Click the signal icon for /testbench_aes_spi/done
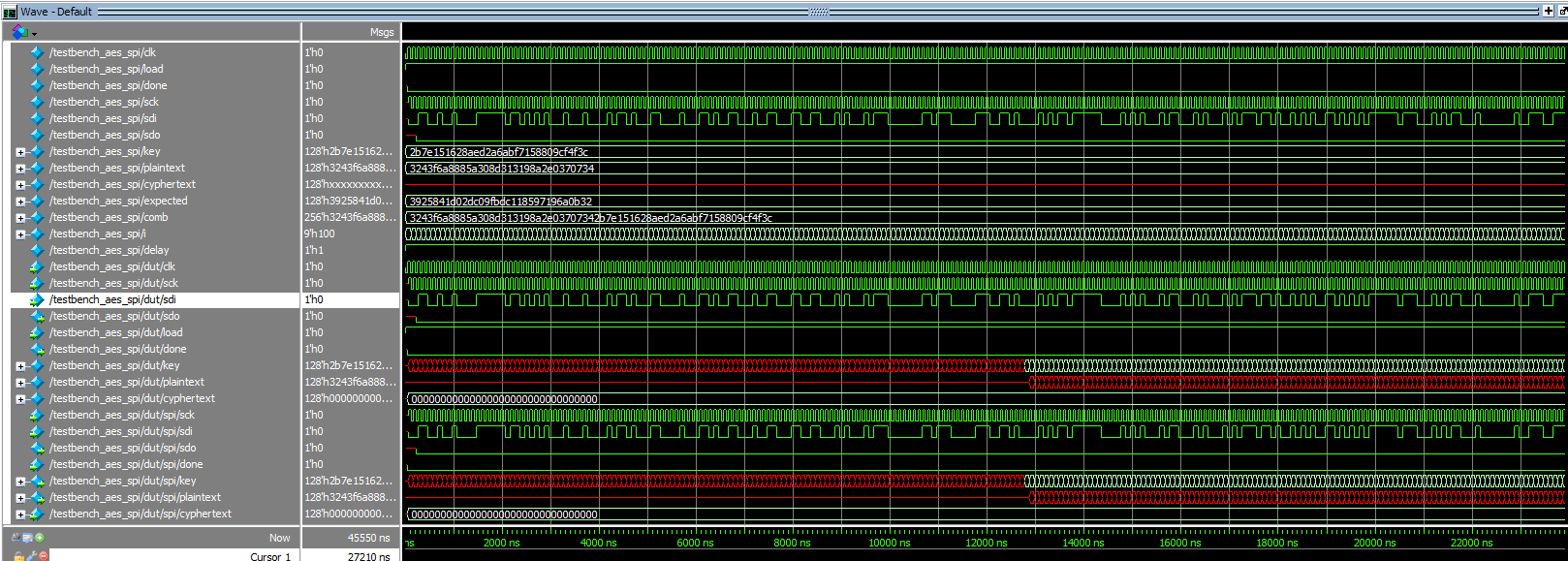This screenshot has width=1568, height=561. 37,85
